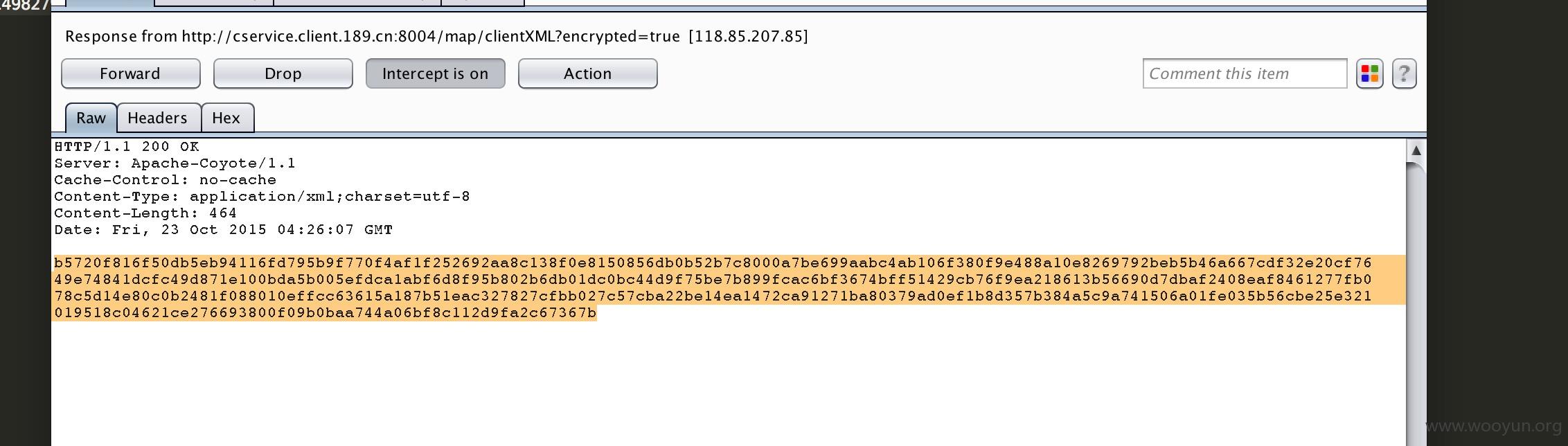This screenshot has height=446, width=1568.
Task: Open the colored highlight picker icon
Action: coord(1369,73)
